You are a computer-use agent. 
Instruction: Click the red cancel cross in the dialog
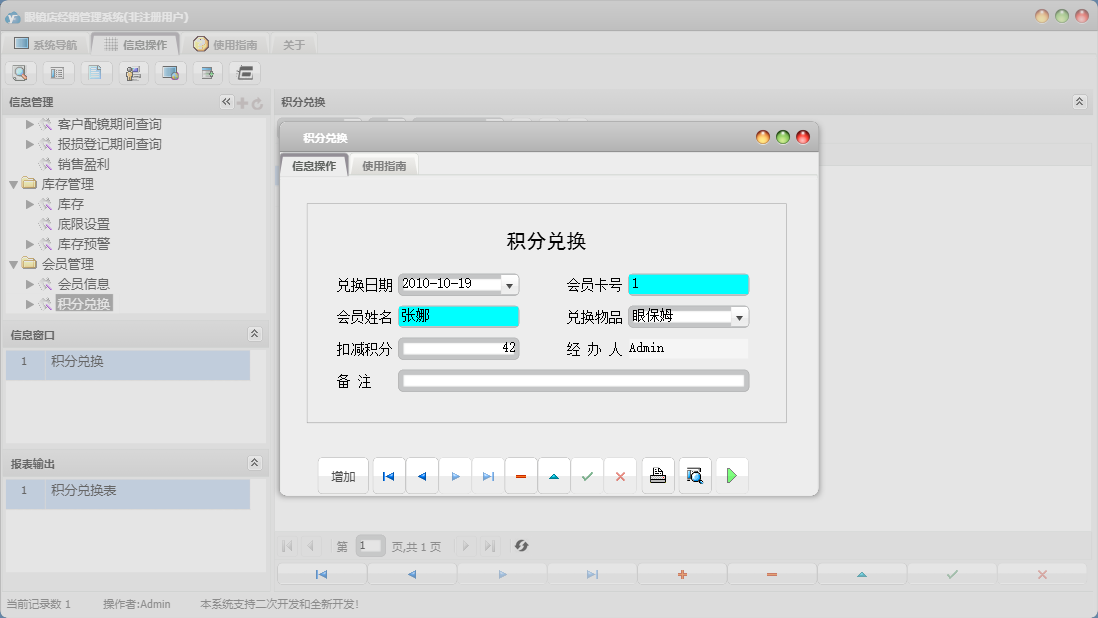point(620,475)
